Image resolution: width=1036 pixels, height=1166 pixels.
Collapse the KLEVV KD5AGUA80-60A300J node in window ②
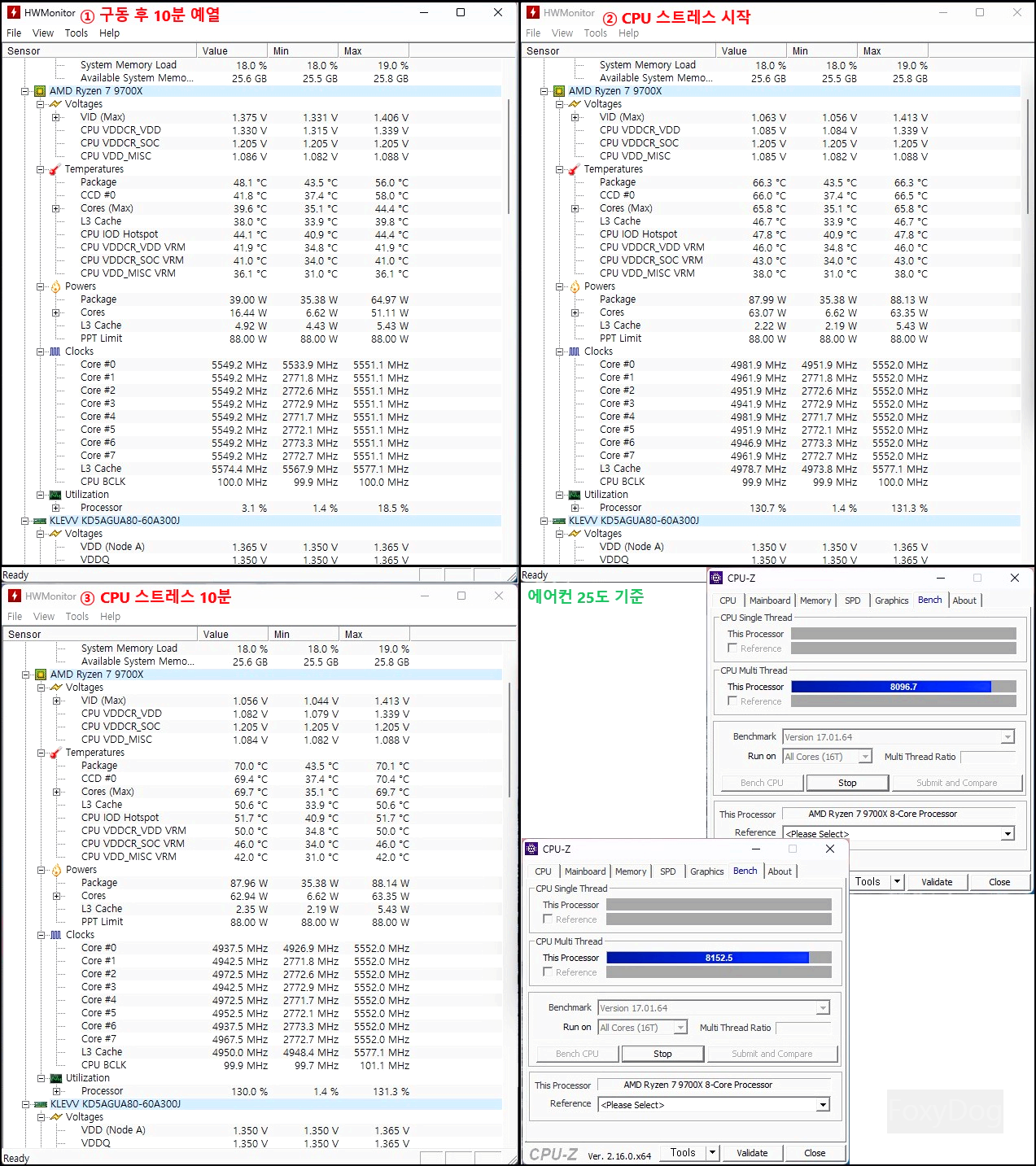544,521
